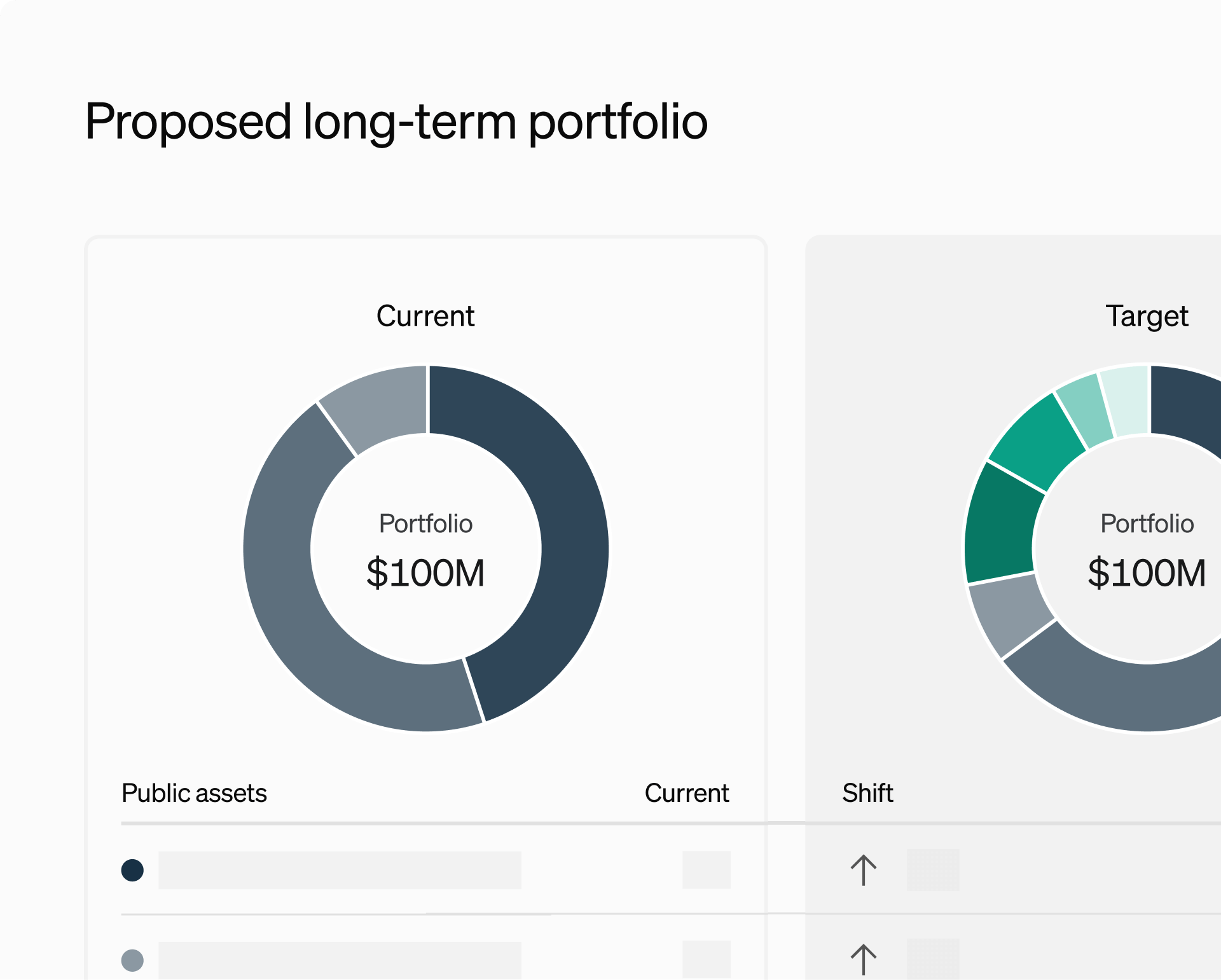Viewport: 1221px width, 980px height.
Task: Click the $100M value in the Current donut
Action: 425,572
